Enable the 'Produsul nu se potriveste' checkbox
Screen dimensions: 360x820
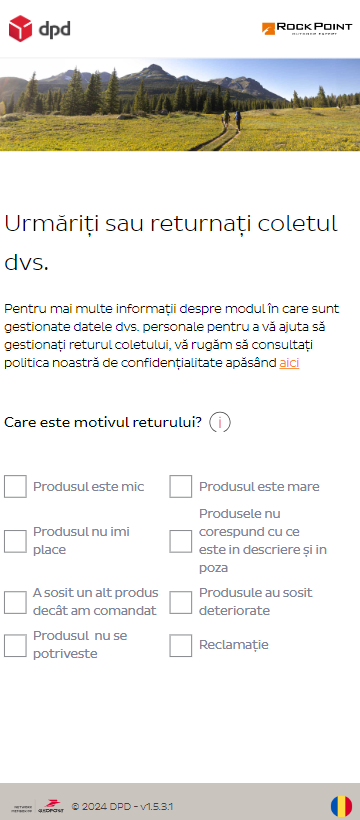(15, 645)
